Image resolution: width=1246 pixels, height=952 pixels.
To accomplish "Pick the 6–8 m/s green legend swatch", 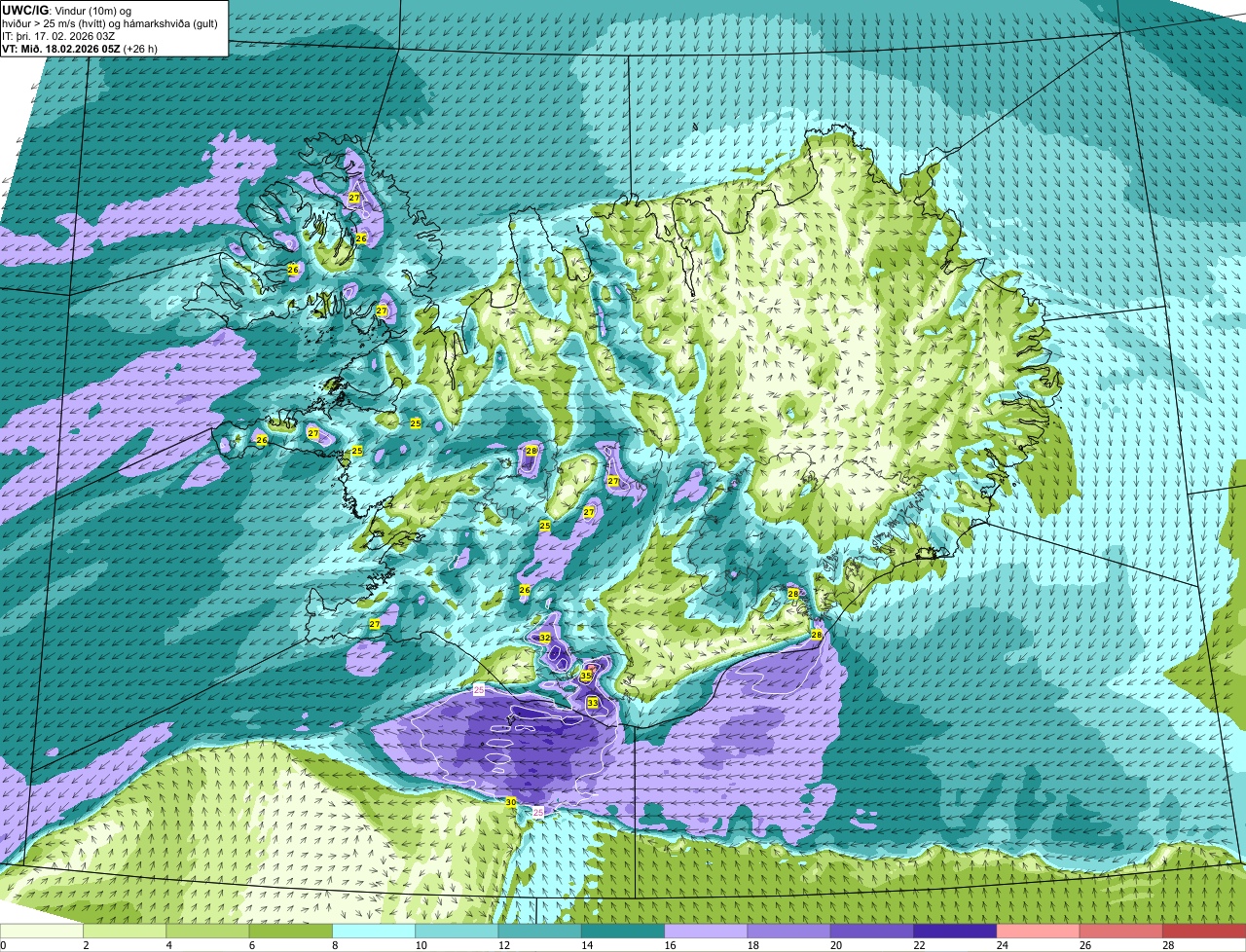I will point(290,932).
